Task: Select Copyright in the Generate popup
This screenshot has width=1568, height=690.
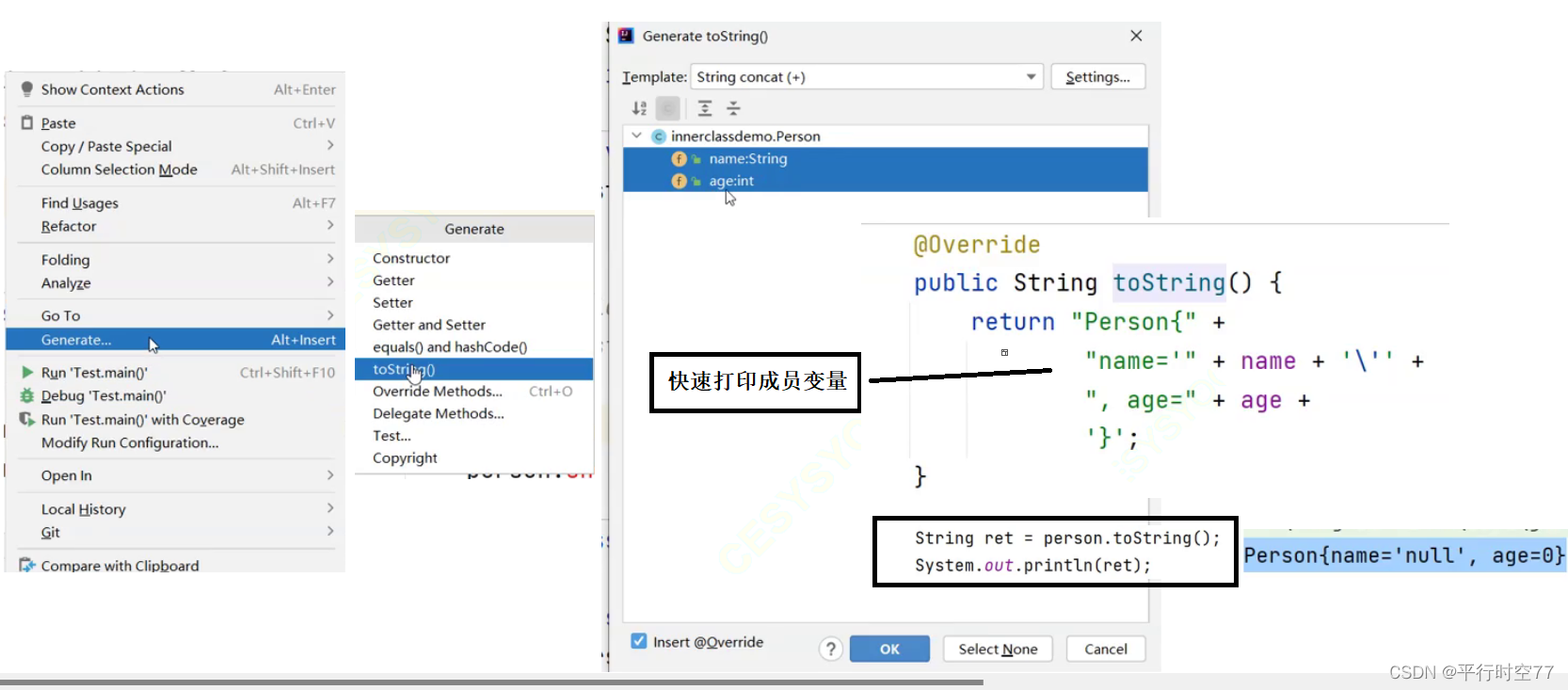Action: tap(473, 457)
